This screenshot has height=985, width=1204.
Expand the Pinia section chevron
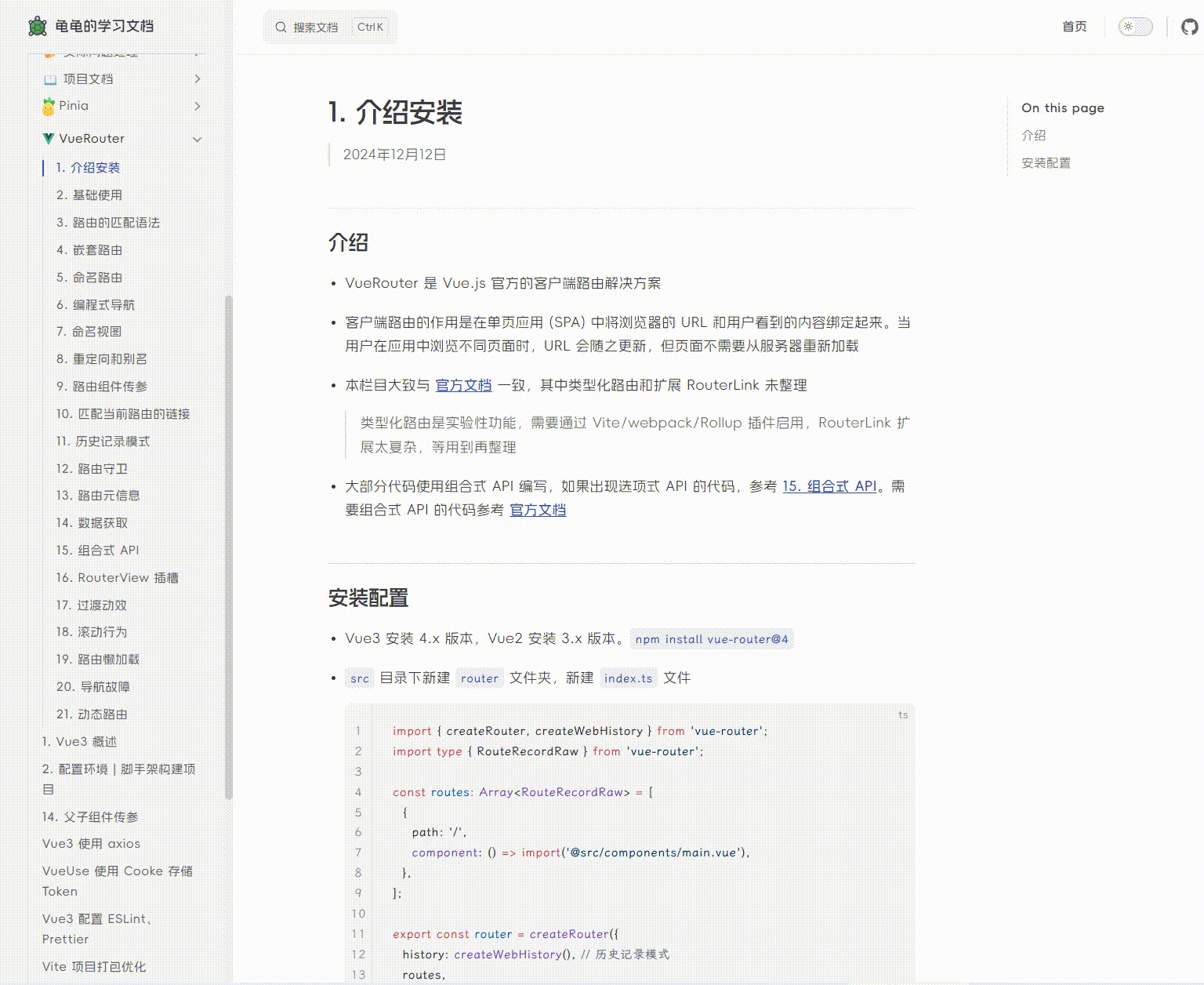[x=198, y=106]
